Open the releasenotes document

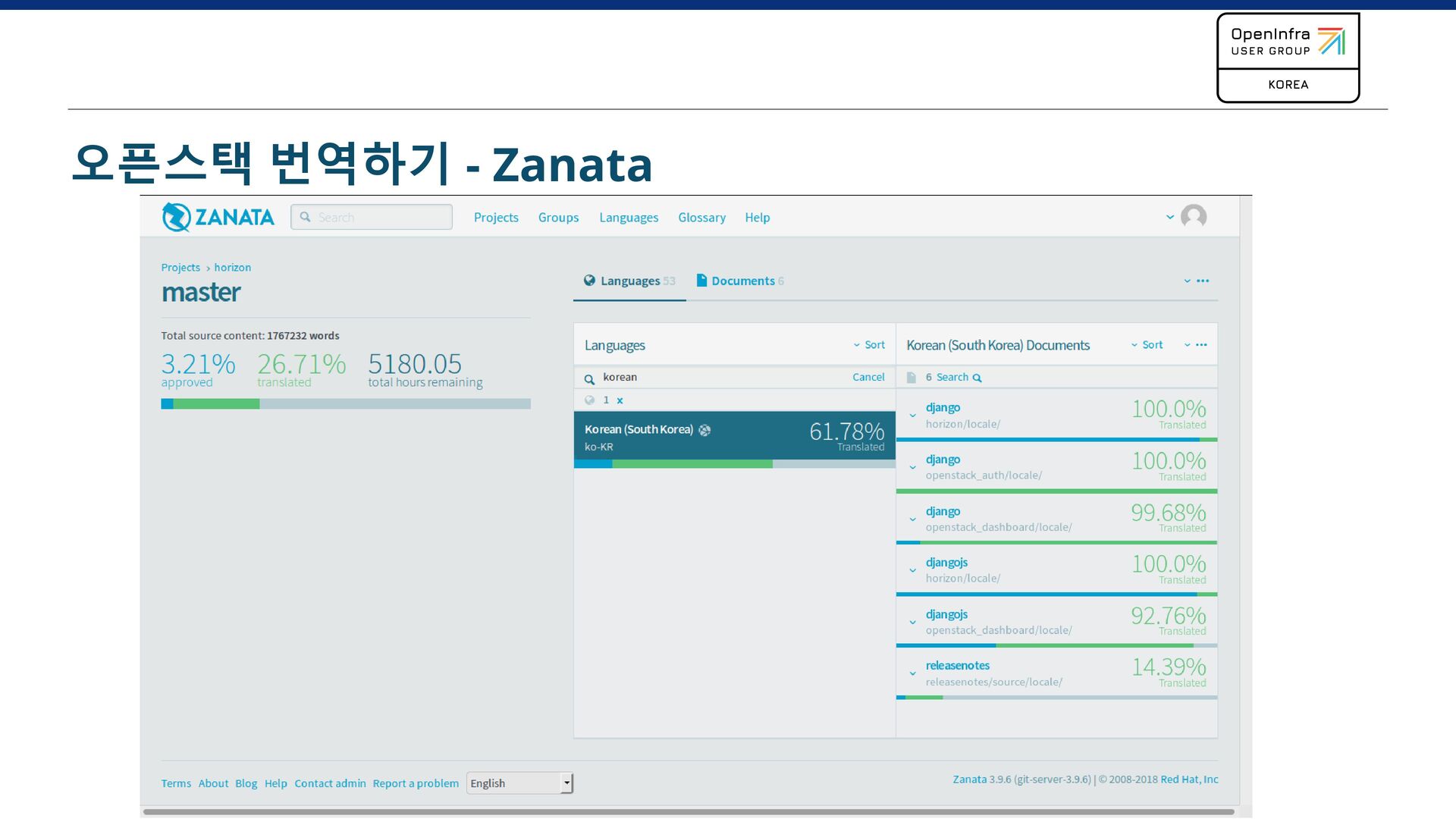[x=957, y=666]
